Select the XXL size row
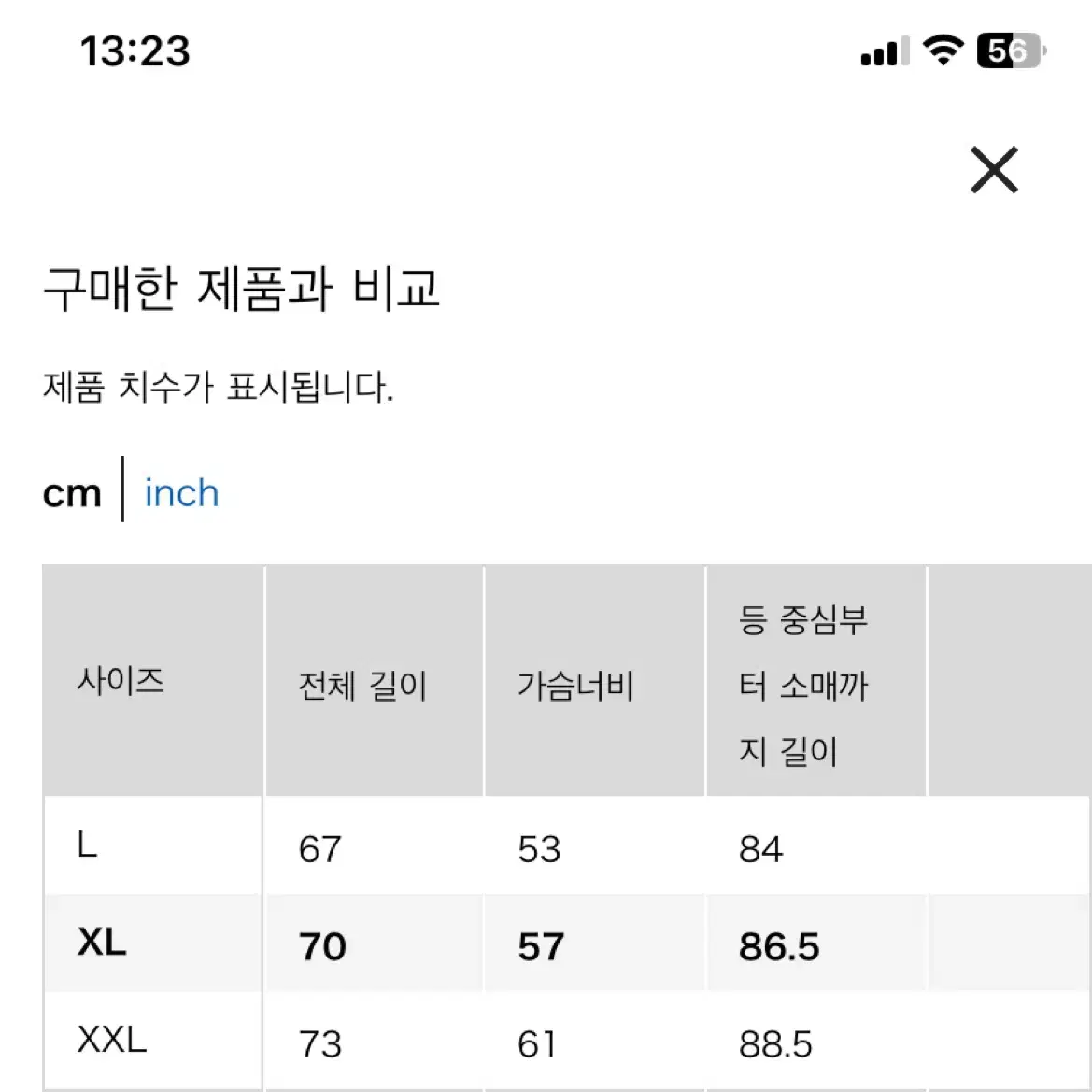The width and height of the screenshot is (1092, 1092). tap(567, 1042)
